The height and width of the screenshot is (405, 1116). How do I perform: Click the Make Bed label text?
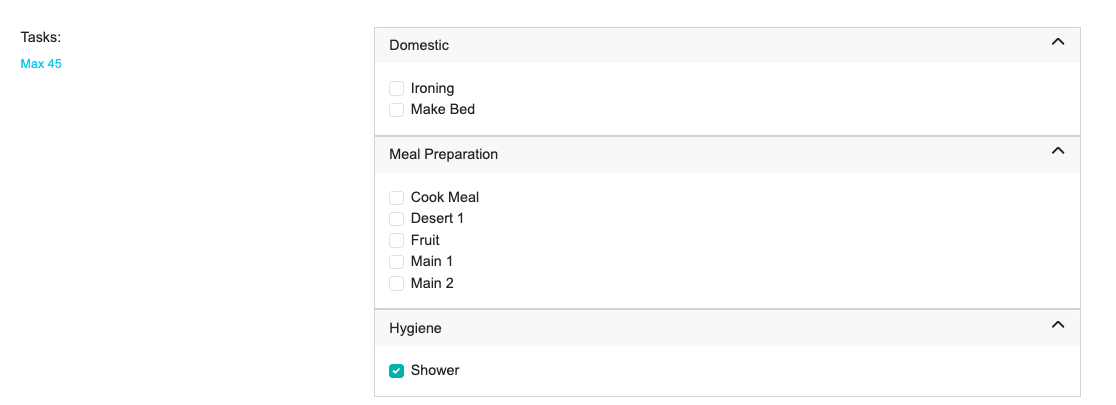443,110
